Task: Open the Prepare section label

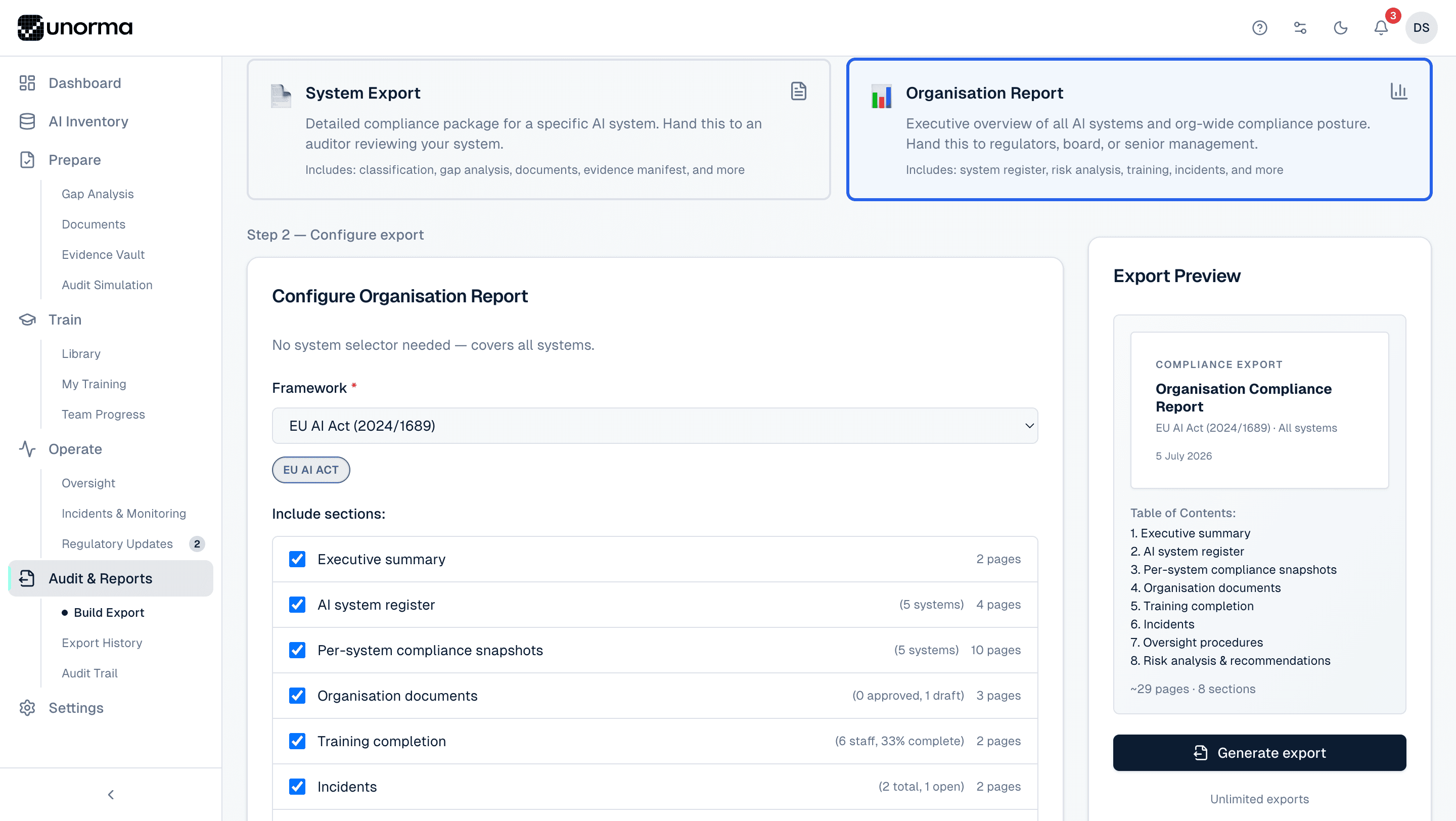Action: pyautogui.click(x=75, y=160)
